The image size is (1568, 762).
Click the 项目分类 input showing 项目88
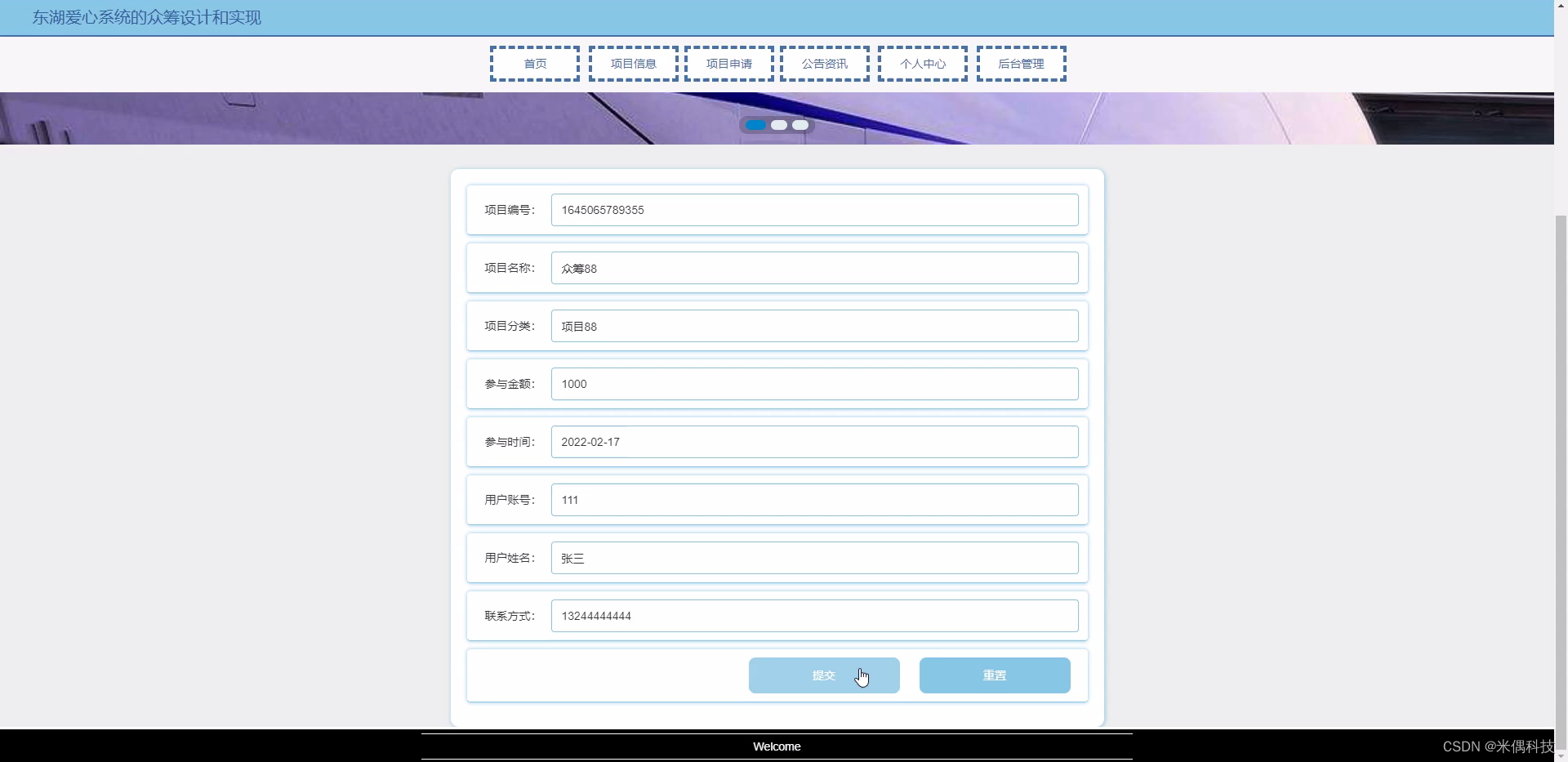(814, 326)
